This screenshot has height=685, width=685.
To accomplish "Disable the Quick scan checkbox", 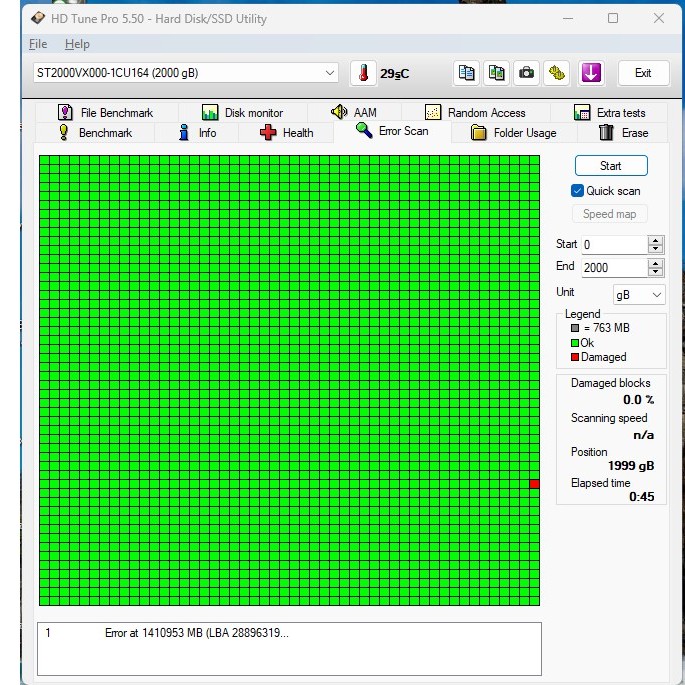I will point(577,191).
